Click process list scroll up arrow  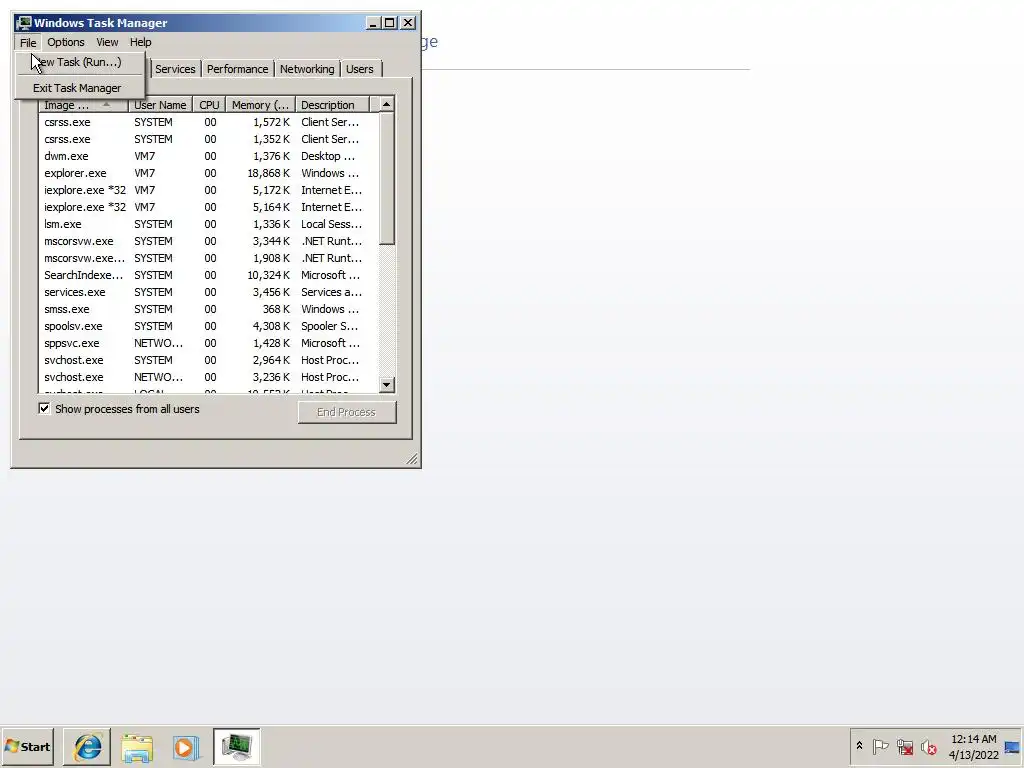pos(387,104)
